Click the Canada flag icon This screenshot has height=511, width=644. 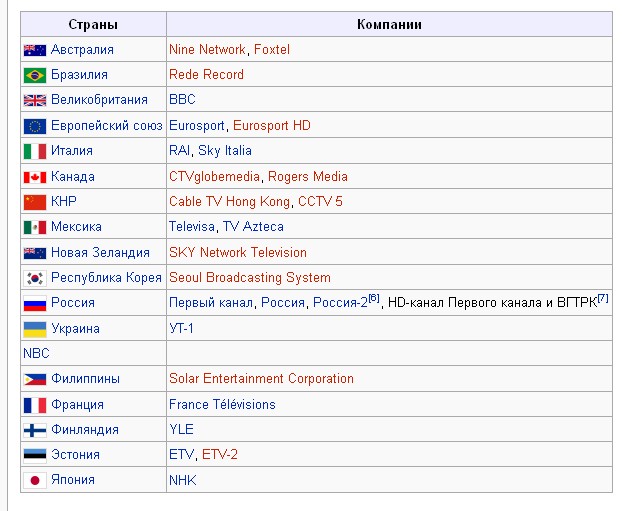click(35, 177)
